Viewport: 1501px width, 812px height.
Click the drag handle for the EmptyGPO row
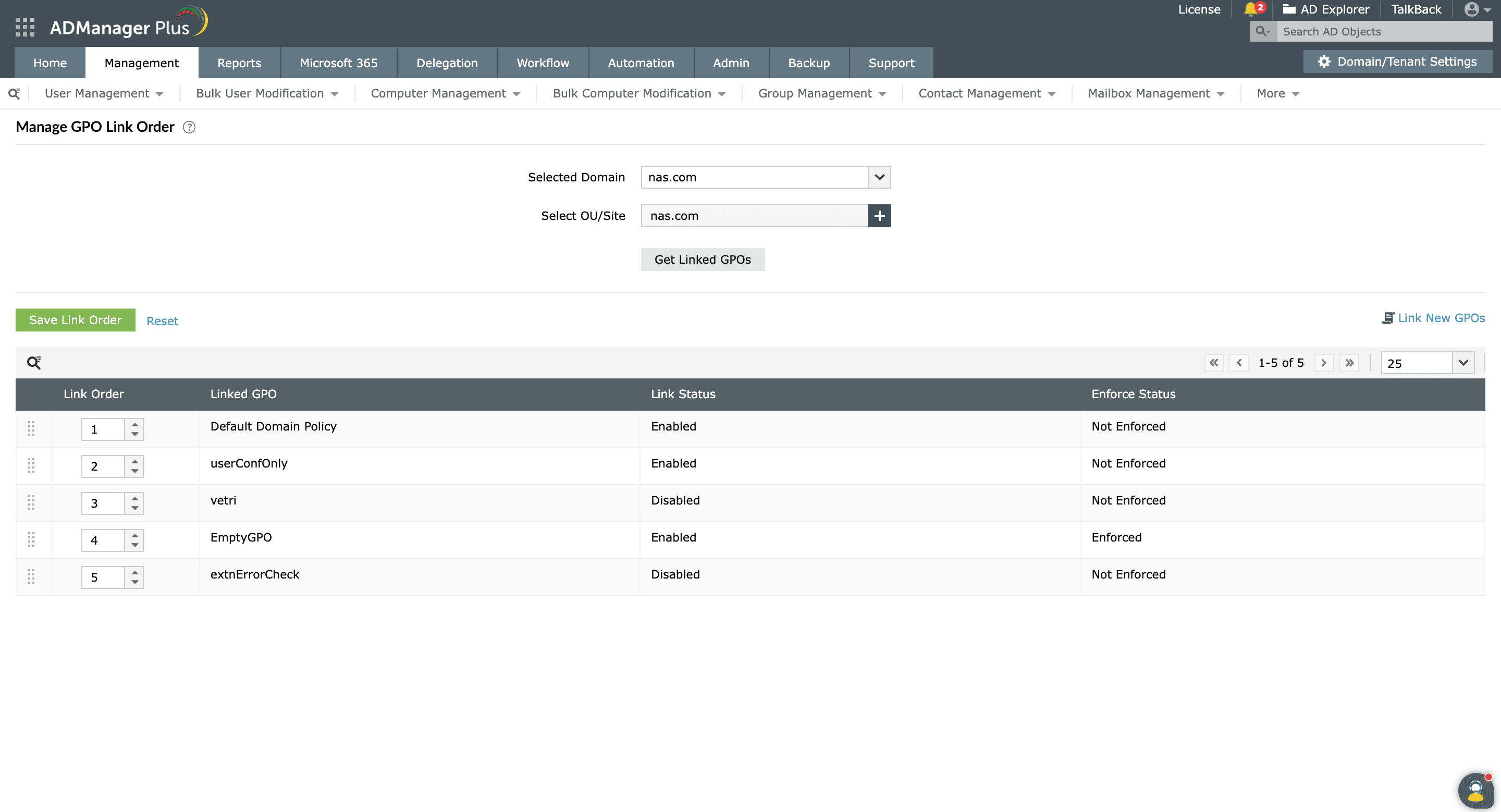(x=31, y=539)
